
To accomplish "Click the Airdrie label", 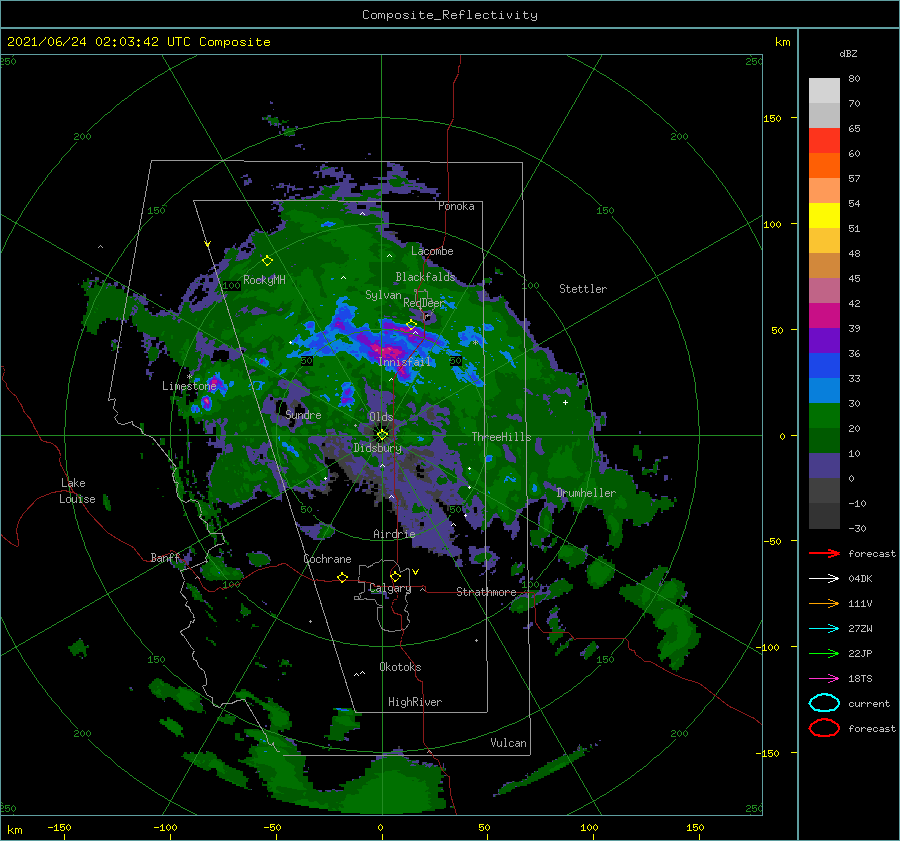I will [394, 534].
